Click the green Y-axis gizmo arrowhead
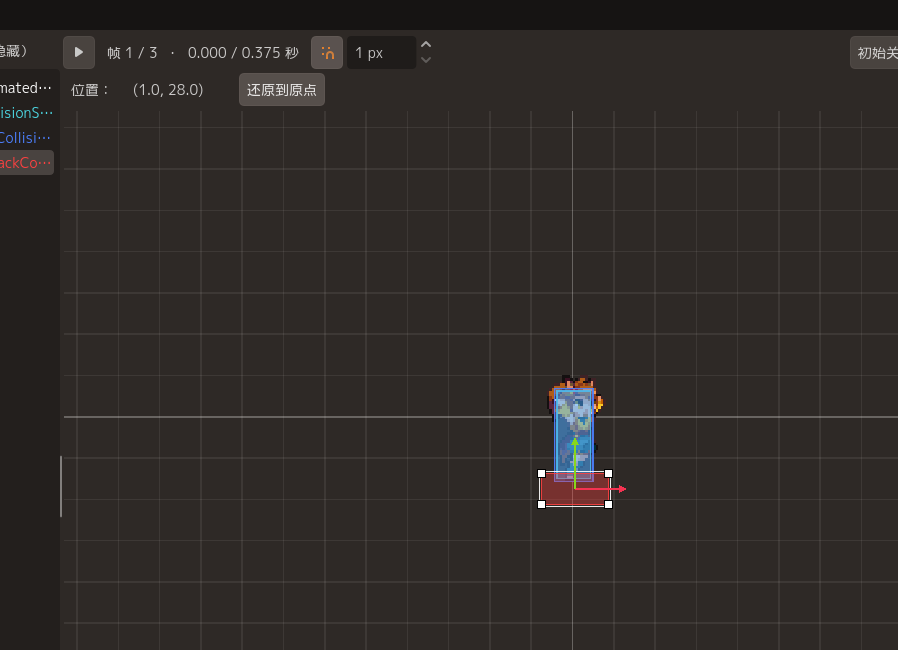This screenshot has height=650, width=898. pyautogui.click(x=575, y=442)
